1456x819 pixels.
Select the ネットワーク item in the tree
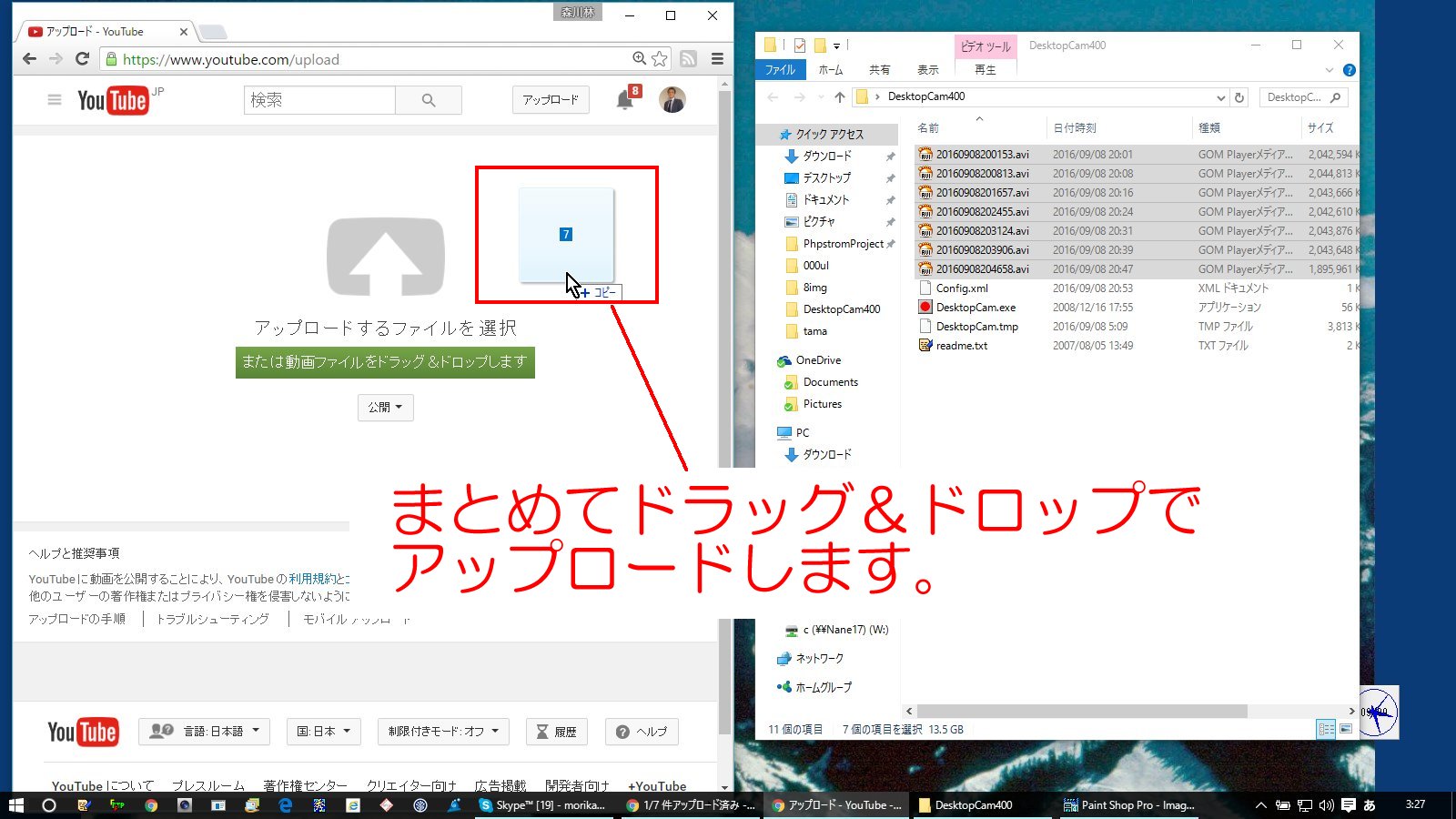click(x=810, y=658)
